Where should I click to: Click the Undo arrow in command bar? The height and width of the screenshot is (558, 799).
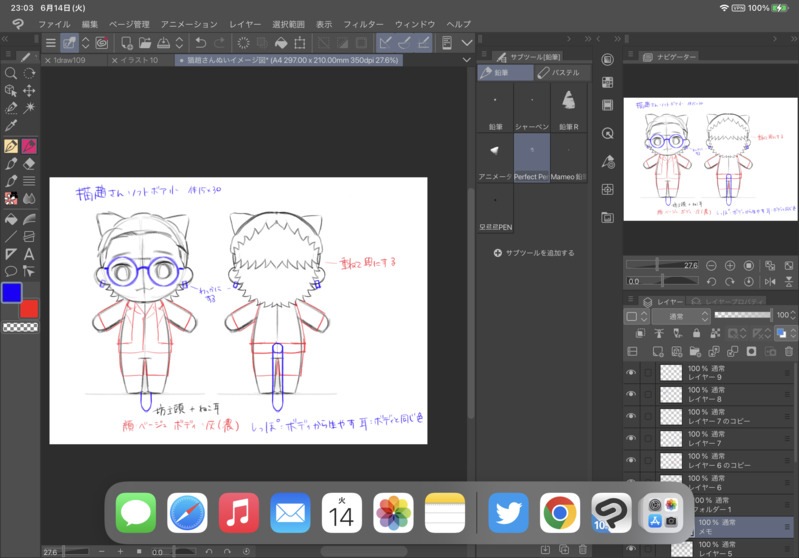point(200,43)
